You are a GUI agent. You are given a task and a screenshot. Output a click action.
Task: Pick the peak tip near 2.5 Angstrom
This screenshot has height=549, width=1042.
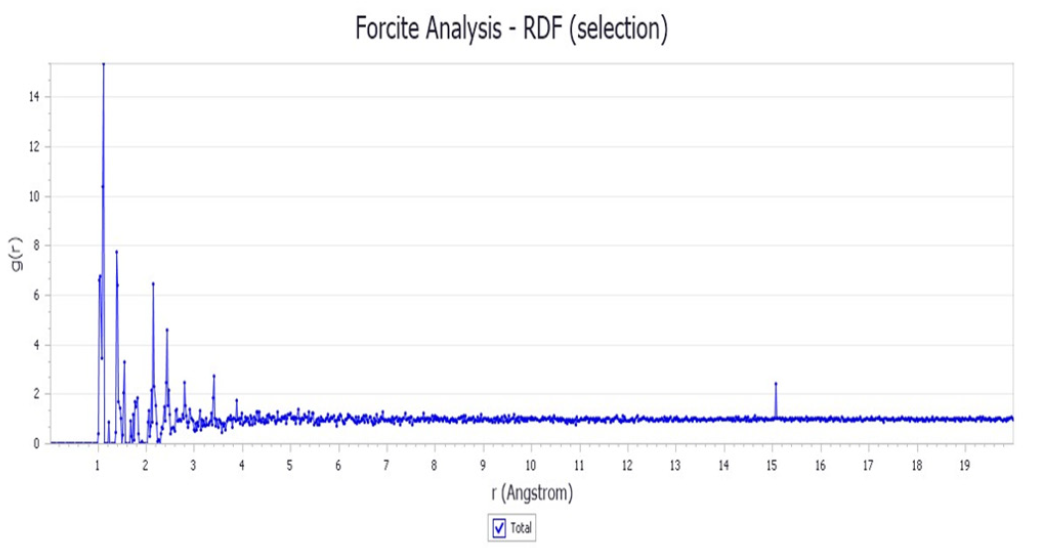coord(167,330)
